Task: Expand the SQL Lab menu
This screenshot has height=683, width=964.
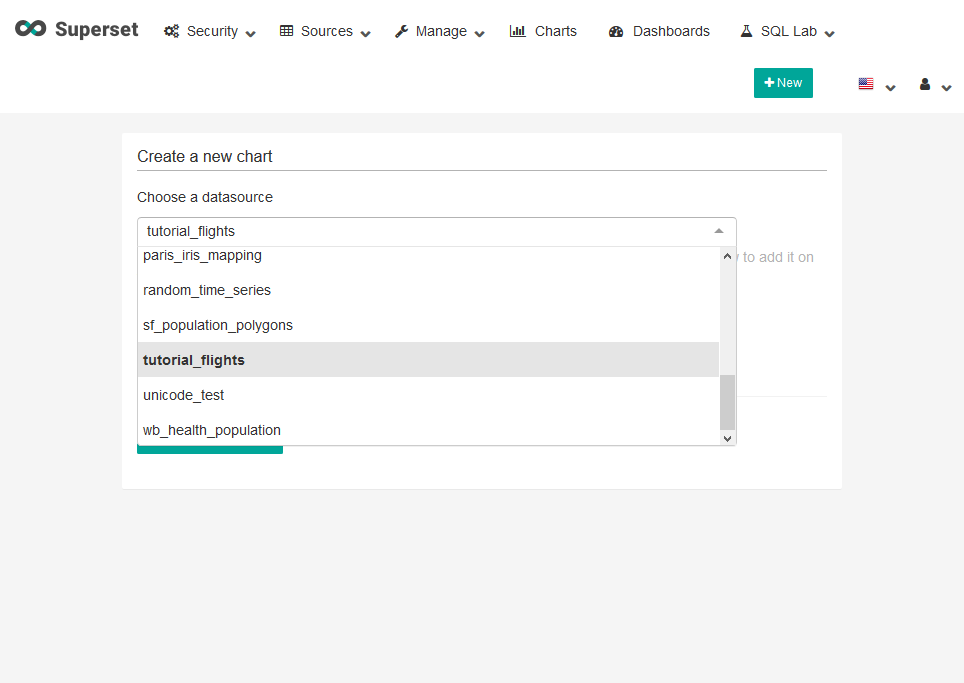Action: pos(786,32)
